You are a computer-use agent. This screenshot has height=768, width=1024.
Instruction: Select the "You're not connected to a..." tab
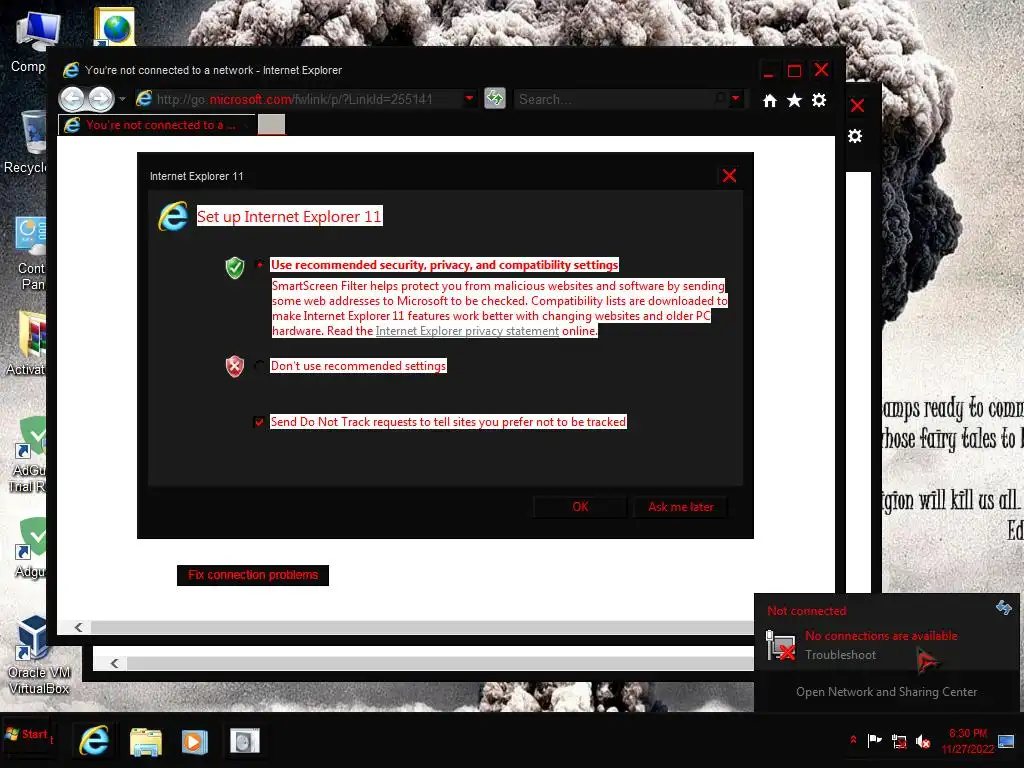click(157, 125)
